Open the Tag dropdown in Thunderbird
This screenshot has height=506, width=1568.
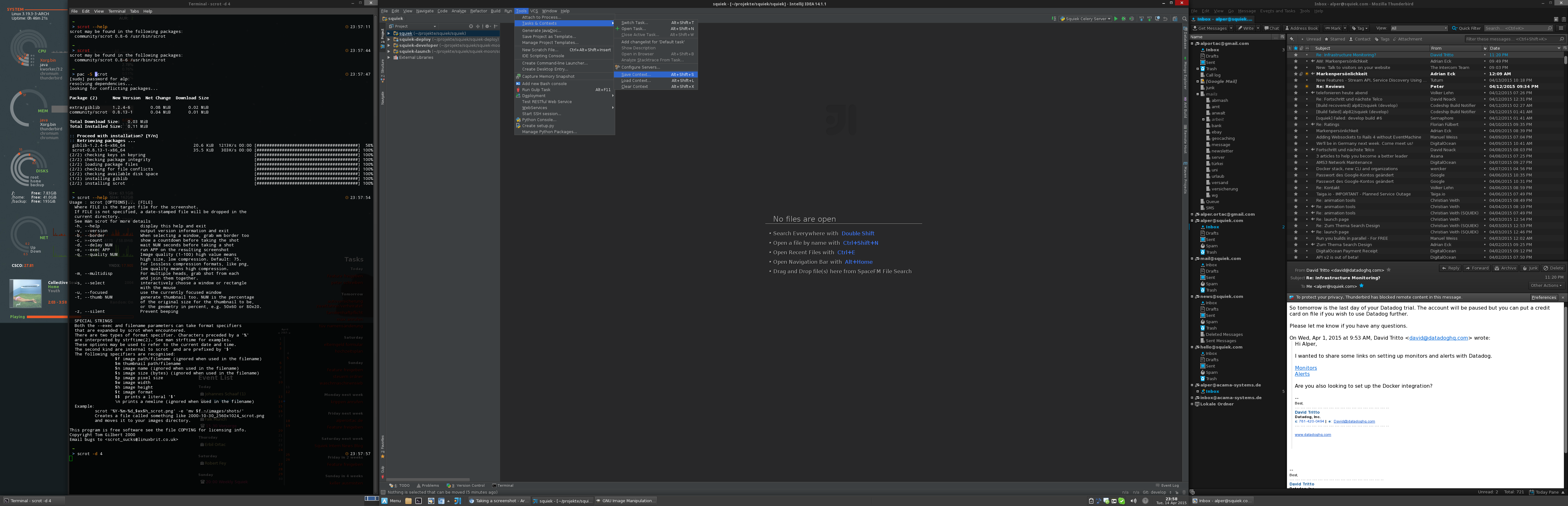[x=1359, y=28]
